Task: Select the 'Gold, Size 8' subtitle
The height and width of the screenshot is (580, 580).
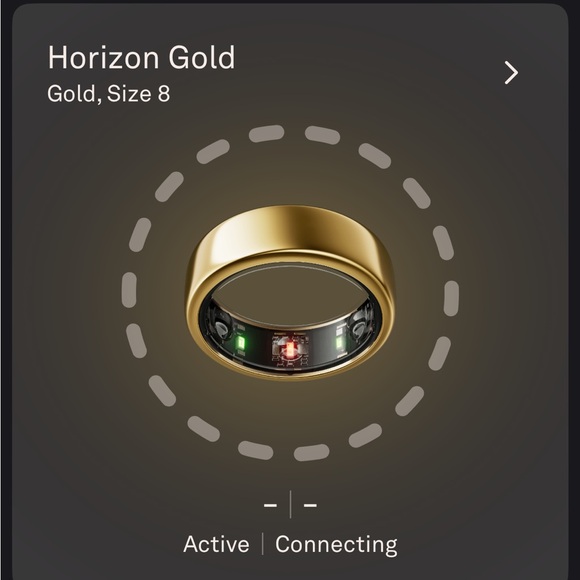Action: click(x=108, y=94)
